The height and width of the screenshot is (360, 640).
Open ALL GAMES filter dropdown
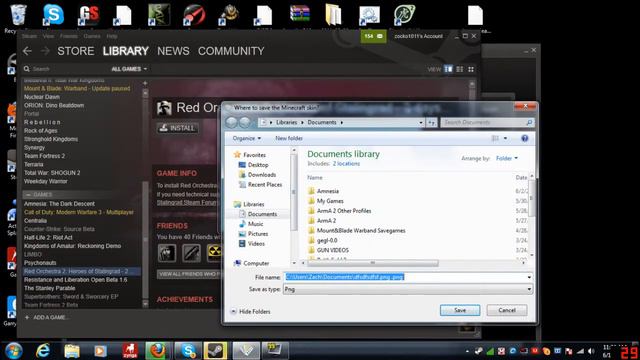tap(129, 69)
